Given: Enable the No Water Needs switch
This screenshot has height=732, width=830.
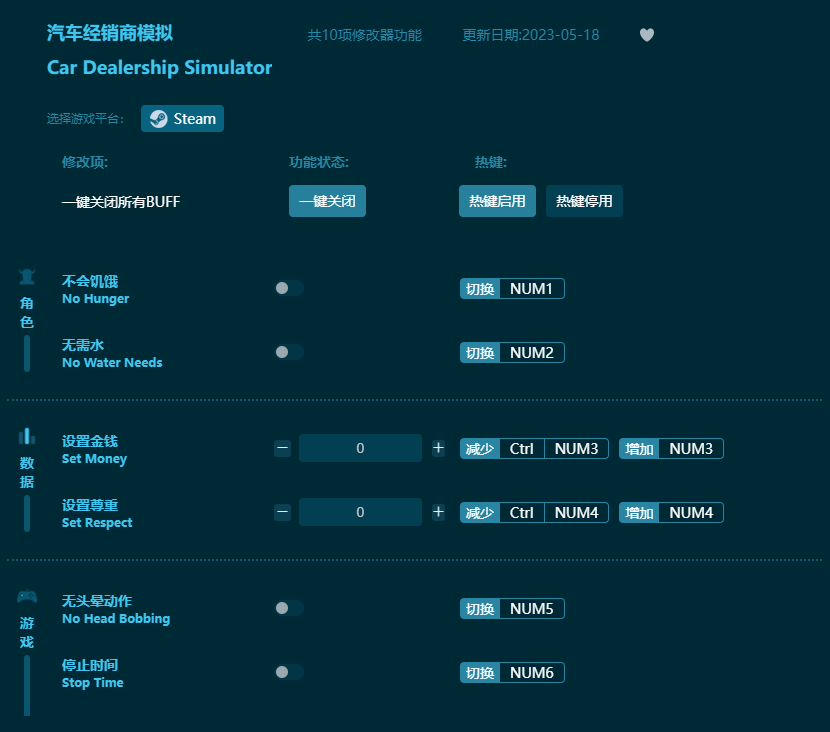Looking at the screenshot, I should pos(289,351).
